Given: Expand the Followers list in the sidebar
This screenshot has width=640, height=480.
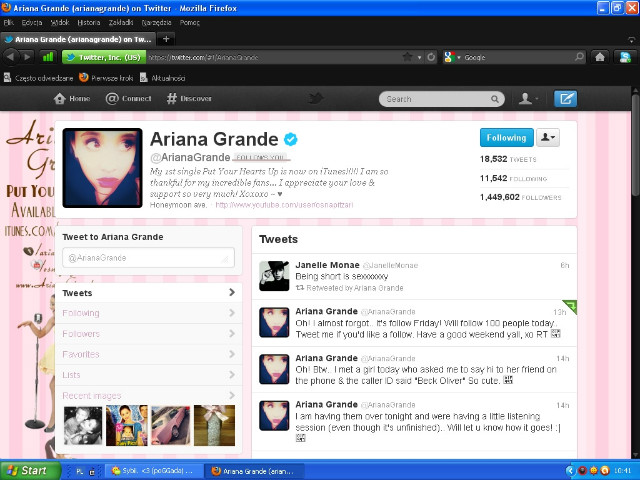Looking at the screenshot, I should coord(149,334).
